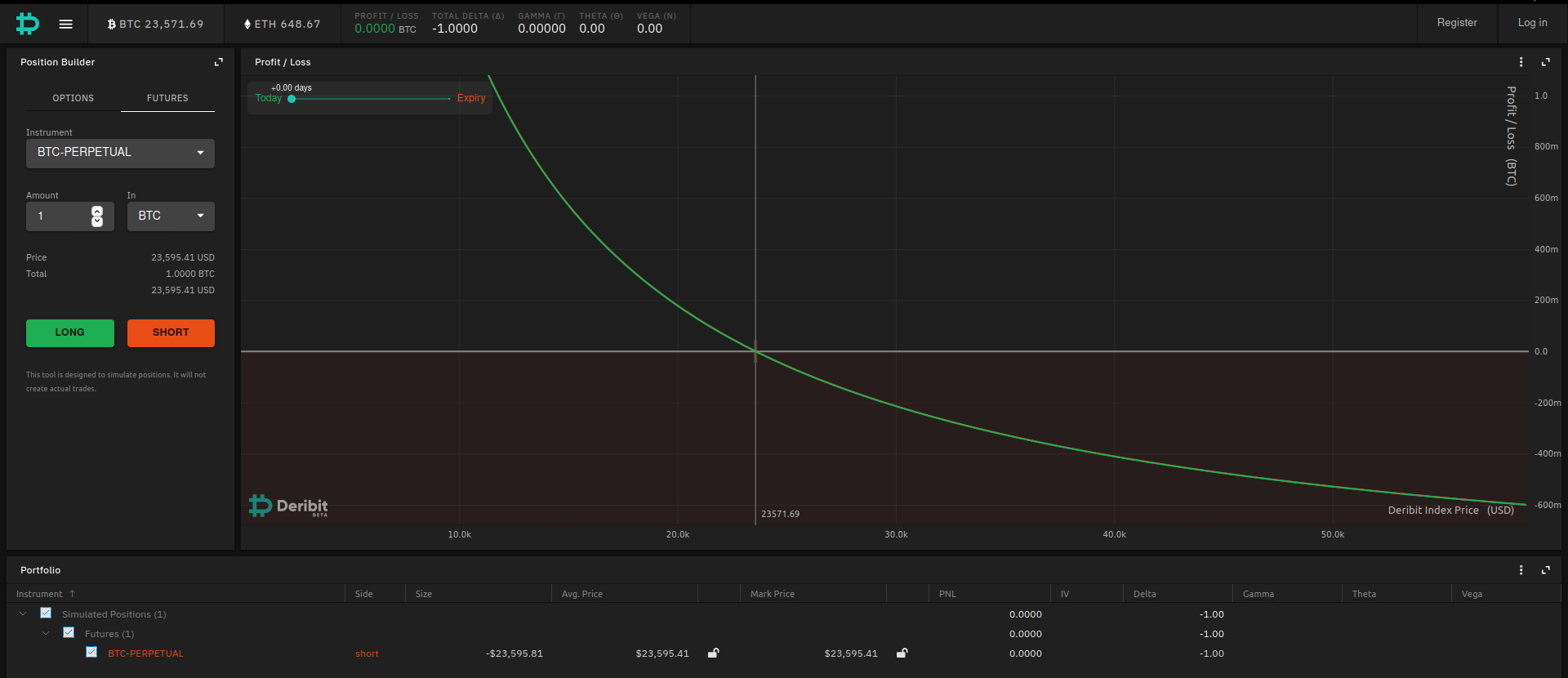The height and width of the screenshot is (678, 1568).
Task: Uncheck the Futures group checkbox
Action: [x=69, y=632]
